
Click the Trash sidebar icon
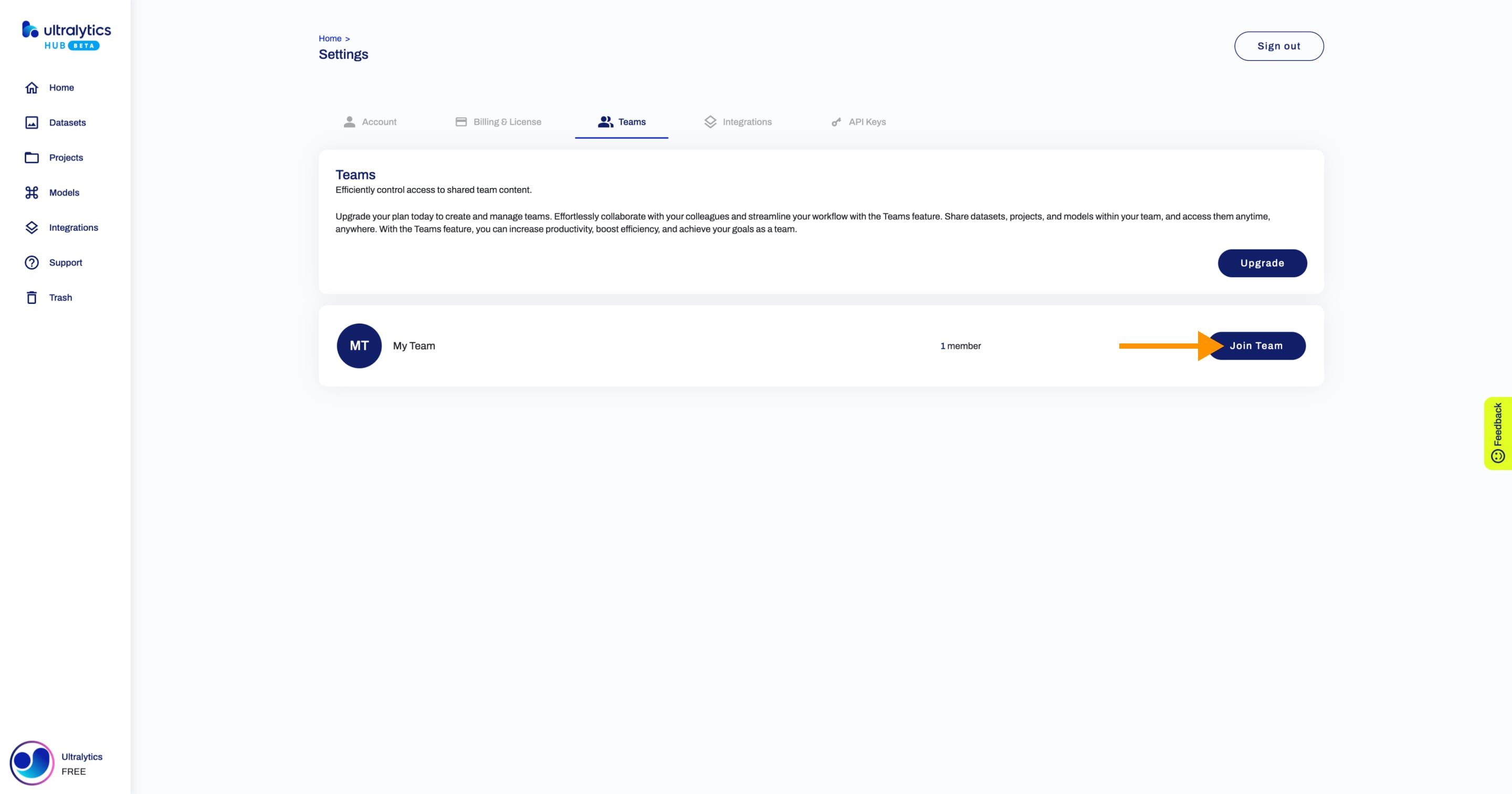[31, 297]
